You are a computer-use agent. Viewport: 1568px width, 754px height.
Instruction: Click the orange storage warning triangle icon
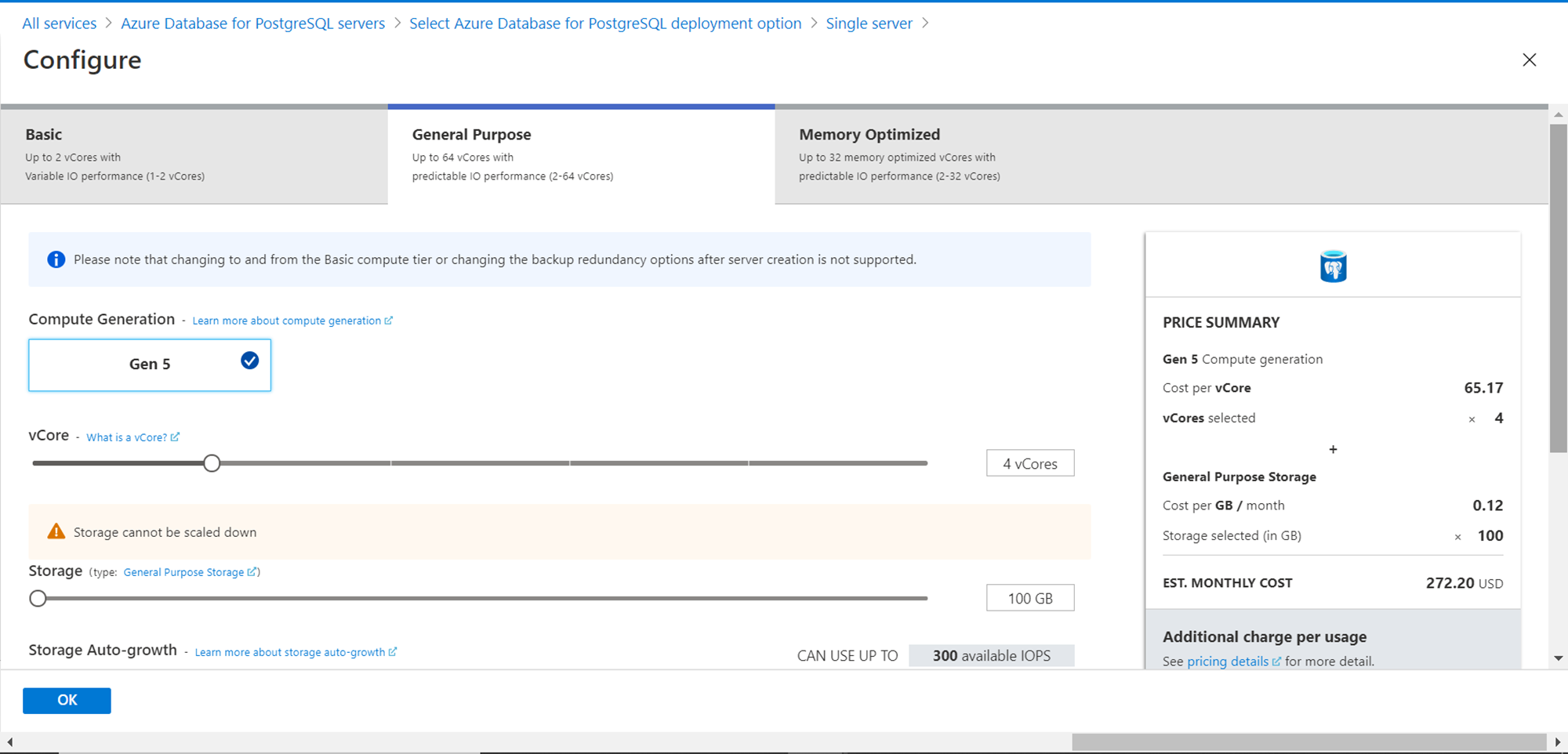[x=56, y=531]
